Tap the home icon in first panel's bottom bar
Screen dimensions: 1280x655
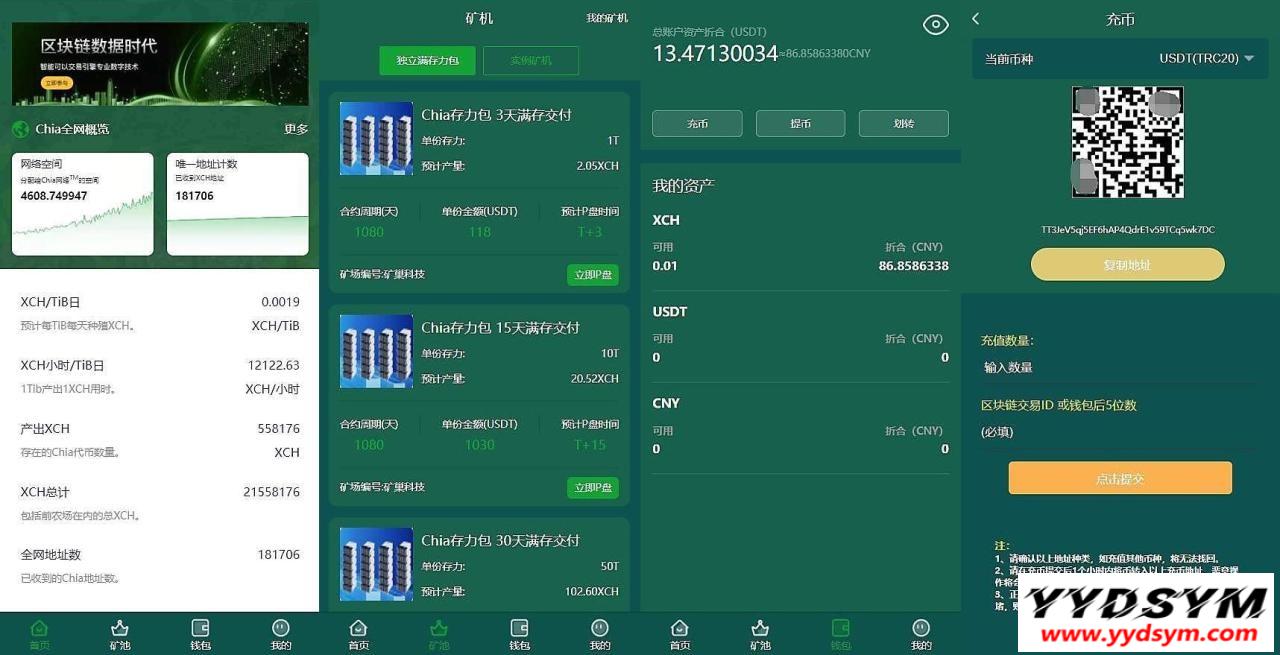coord(39,628)
